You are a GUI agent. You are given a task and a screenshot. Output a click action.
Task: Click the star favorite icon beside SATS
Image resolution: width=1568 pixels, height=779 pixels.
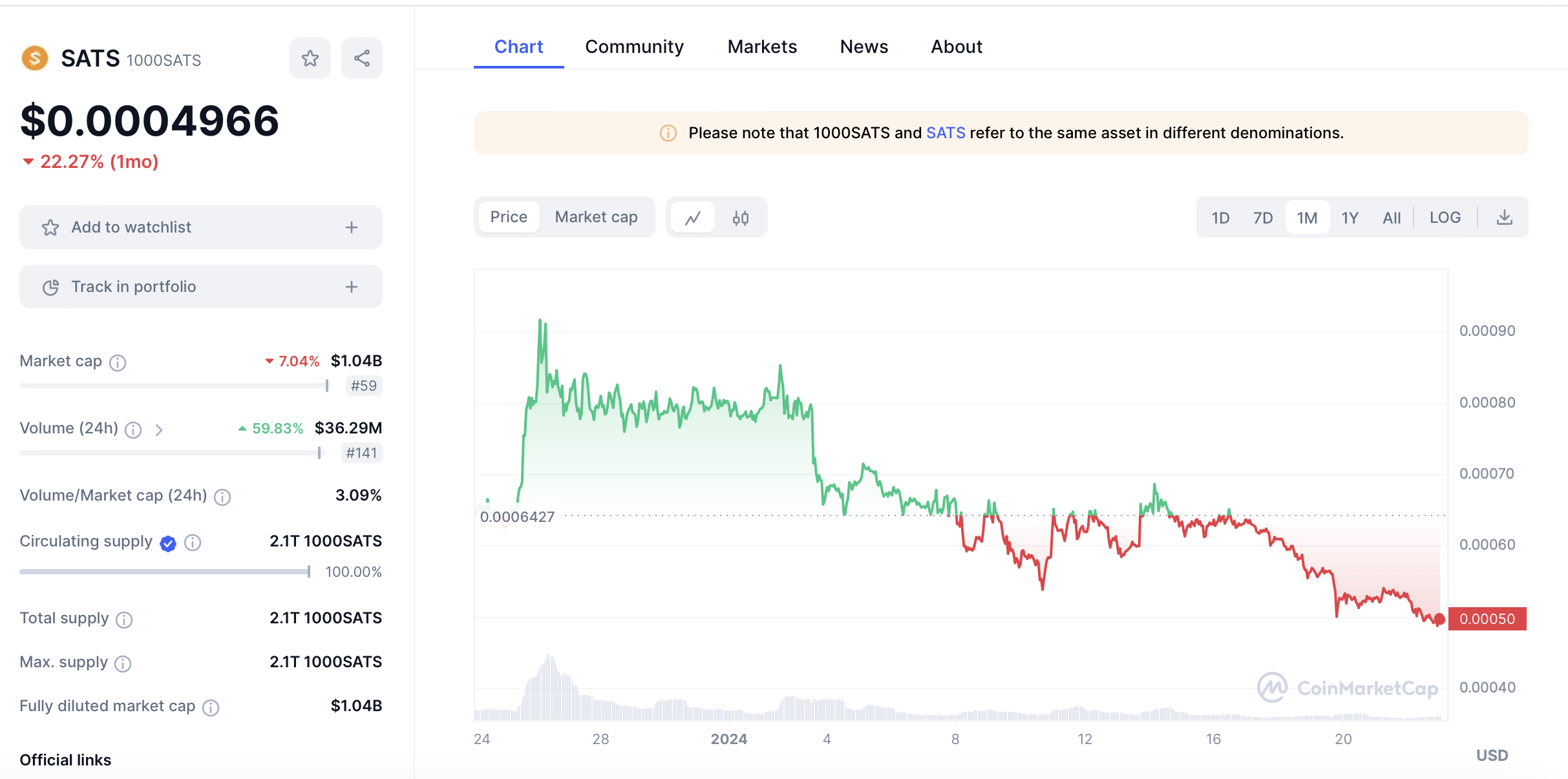pos(310,59)
